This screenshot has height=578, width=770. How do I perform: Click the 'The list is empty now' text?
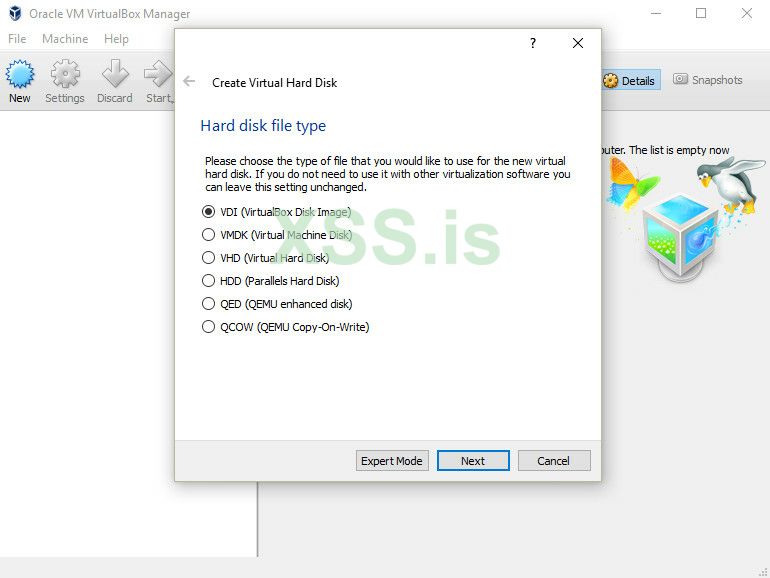pyautogui.click(x=679, y=150)
